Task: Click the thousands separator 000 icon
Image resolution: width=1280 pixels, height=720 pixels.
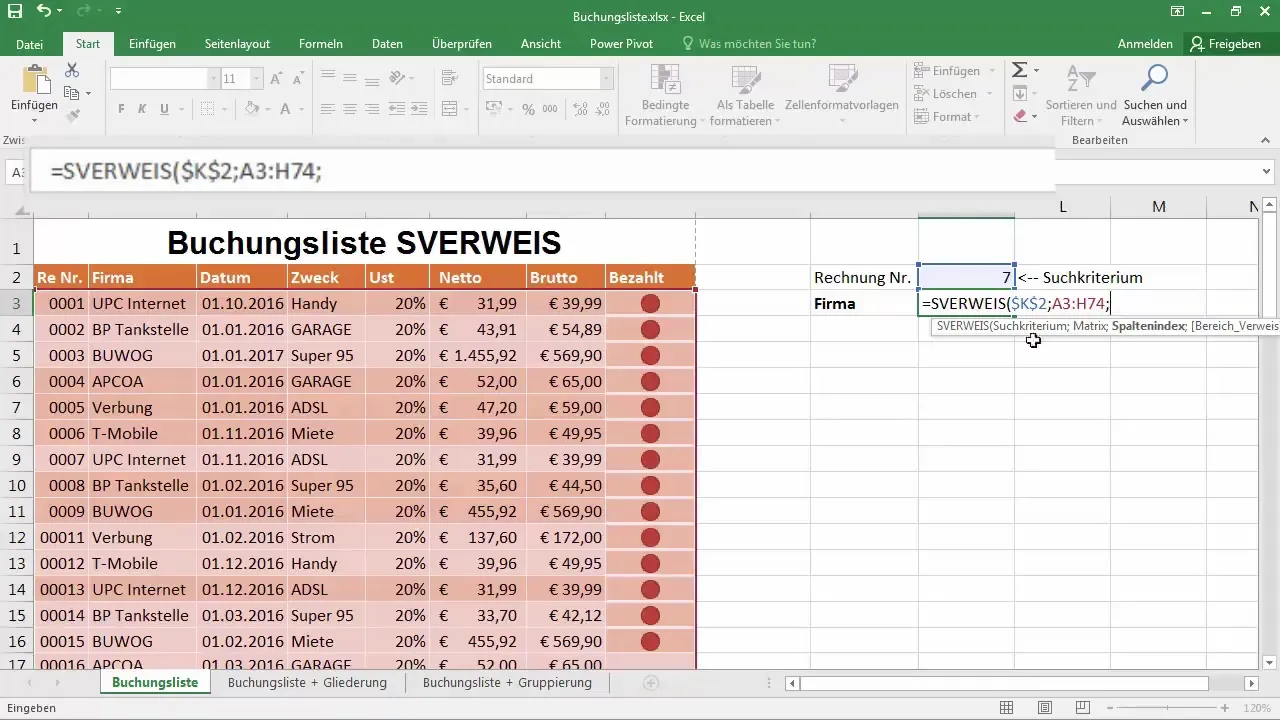Action: click(551, 109)
